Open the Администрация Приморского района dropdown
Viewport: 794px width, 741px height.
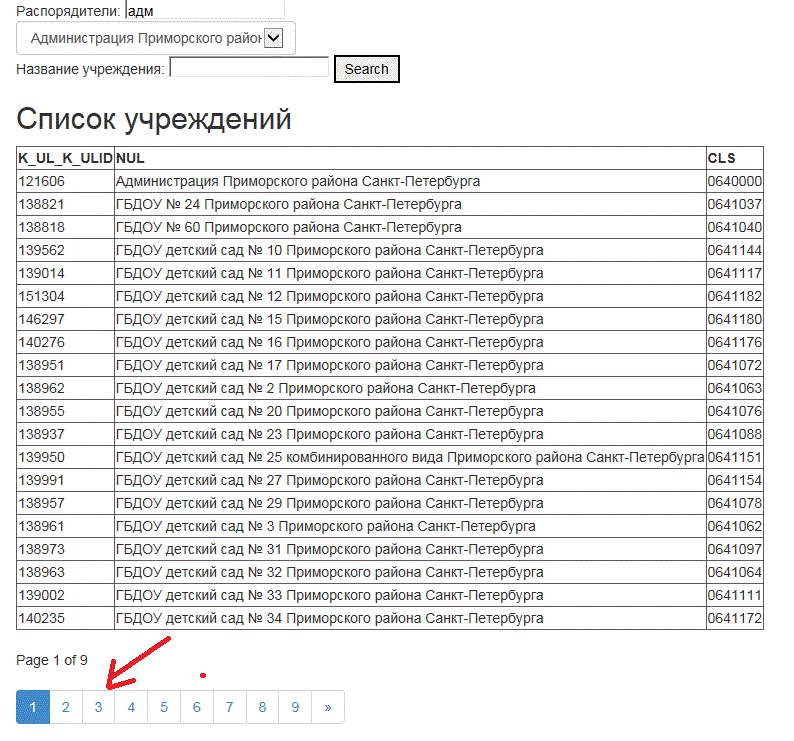click(x=155, y=38)
